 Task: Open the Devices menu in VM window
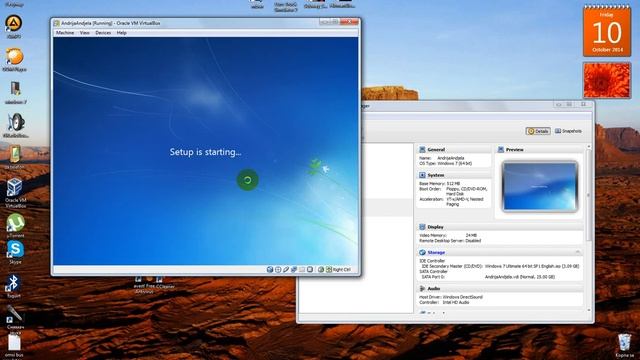pyautogui.click(x=103, y=33)
